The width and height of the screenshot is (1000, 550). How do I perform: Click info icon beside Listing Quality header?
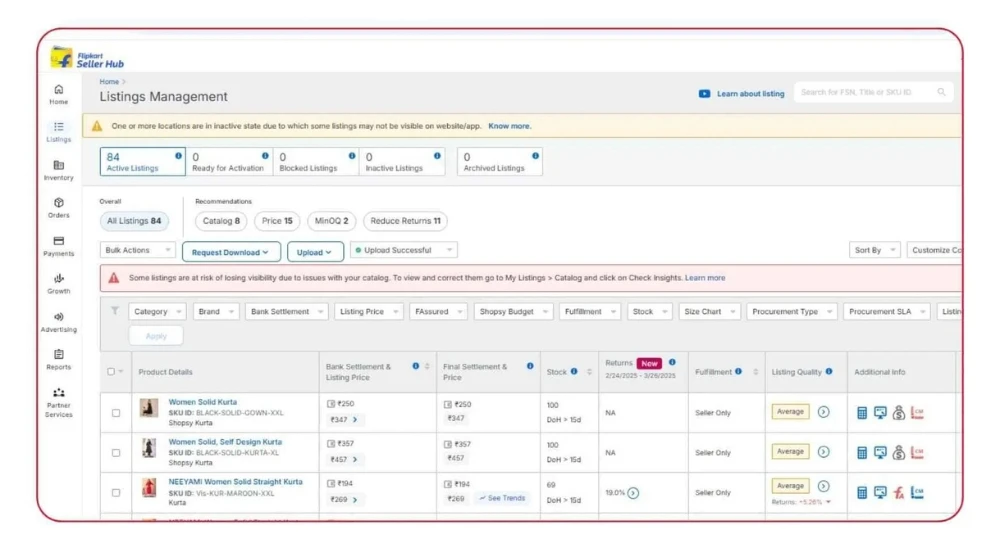(x=829, y=371)
